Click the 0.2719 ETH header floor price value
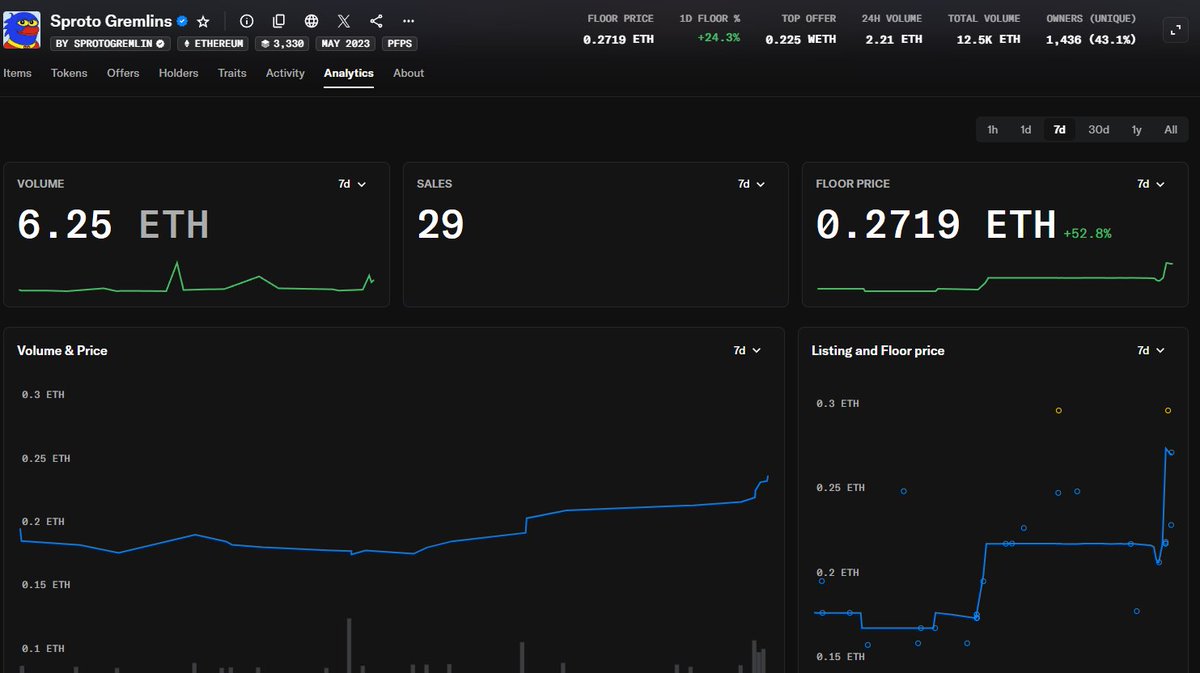 [617, 39]
